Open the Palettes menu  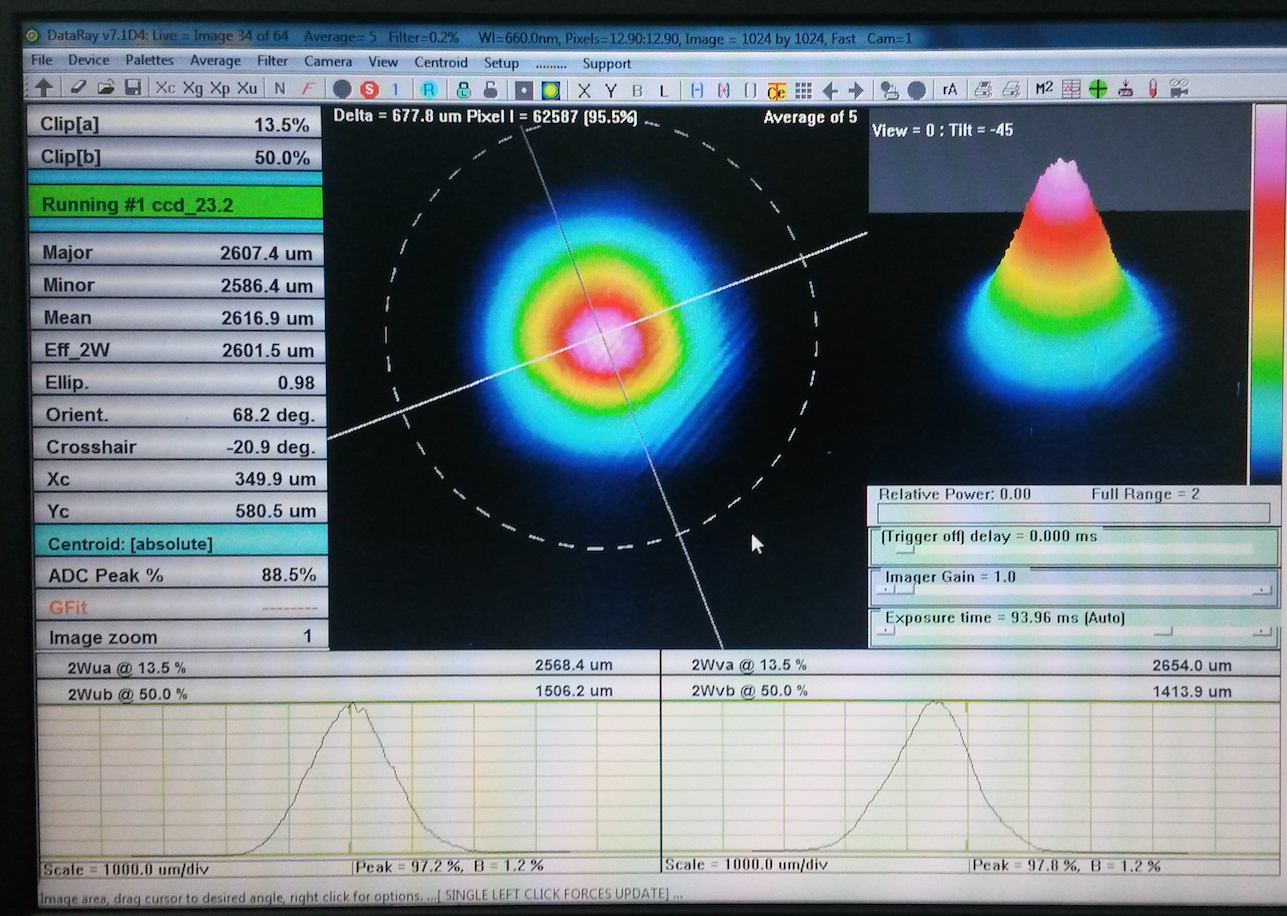coord(150,61)
